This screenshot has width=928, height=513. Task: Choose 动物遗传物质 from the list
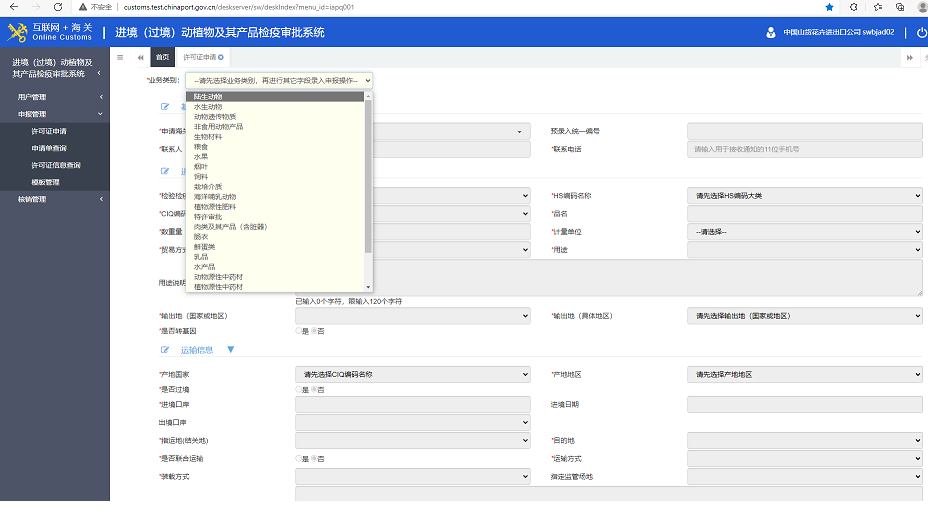(x=275, y=117)
